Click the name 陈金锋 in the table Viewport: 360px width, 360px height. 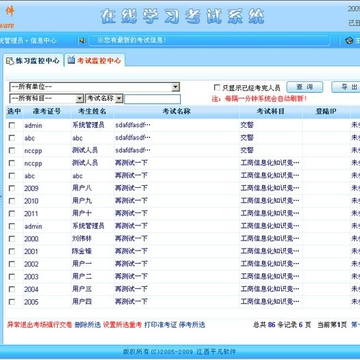(82, 251)
